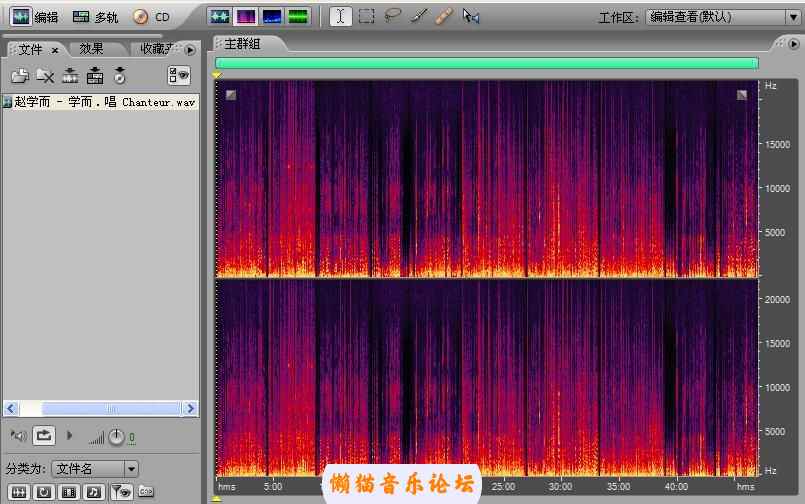The height and width of the screenshot is (504, 805).
Task: Click the top-right fade handle in spectrogram
Action: point(742,94)
